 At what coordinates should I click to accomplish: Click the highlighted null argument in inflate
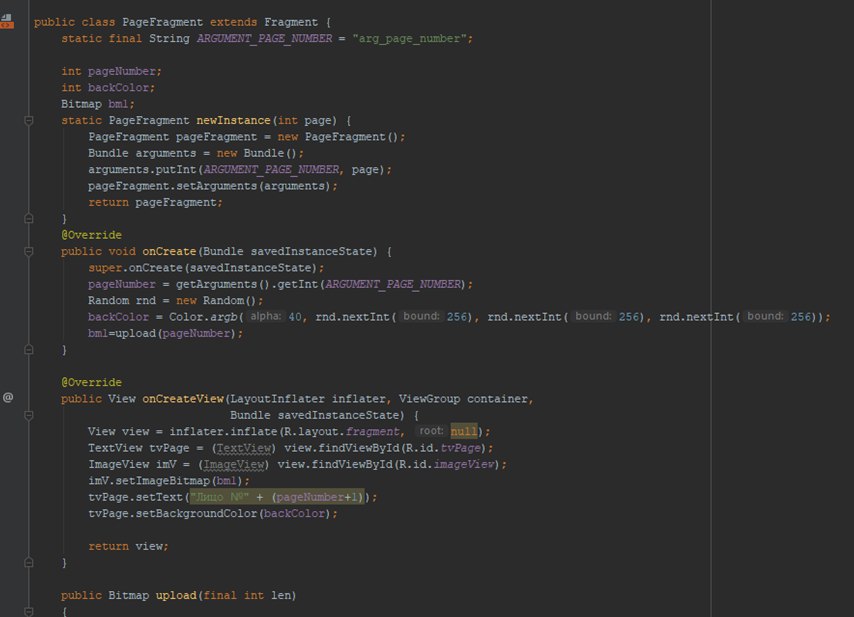tap(463, 431)
